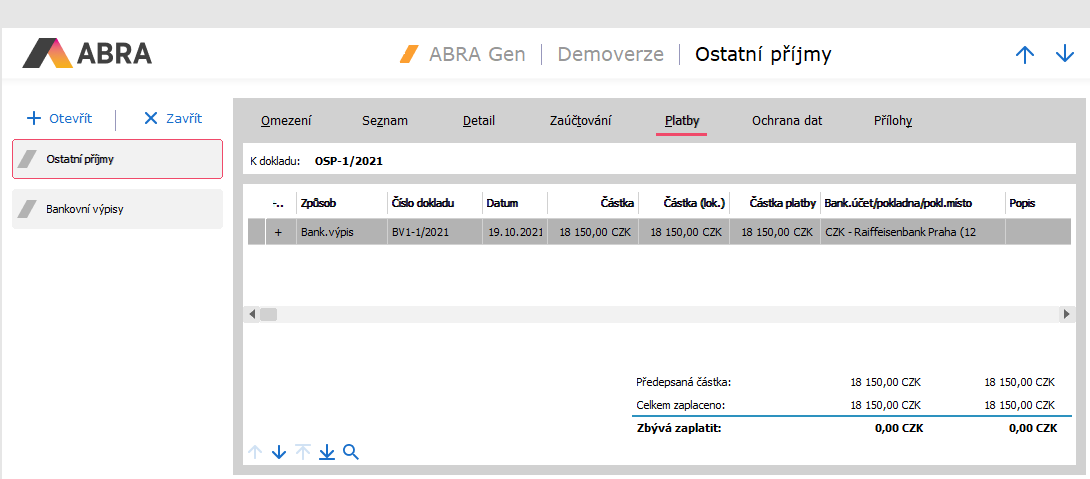Screen dimensions: 1090x479
Task: Switch to the Omezení tab
Action: coord(286,121)
